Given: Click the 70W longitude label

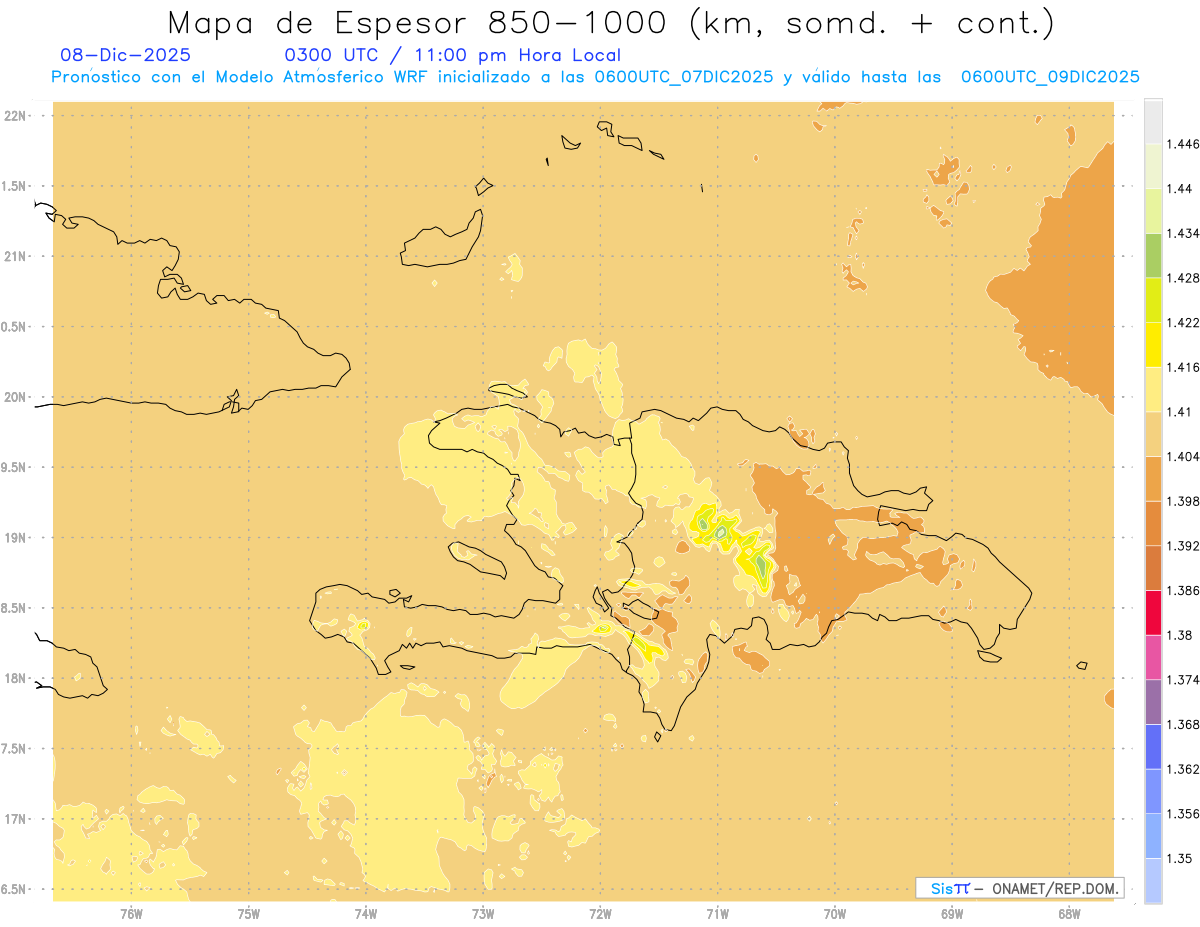Looking at the screenshot, I should [x=835, y=913].
